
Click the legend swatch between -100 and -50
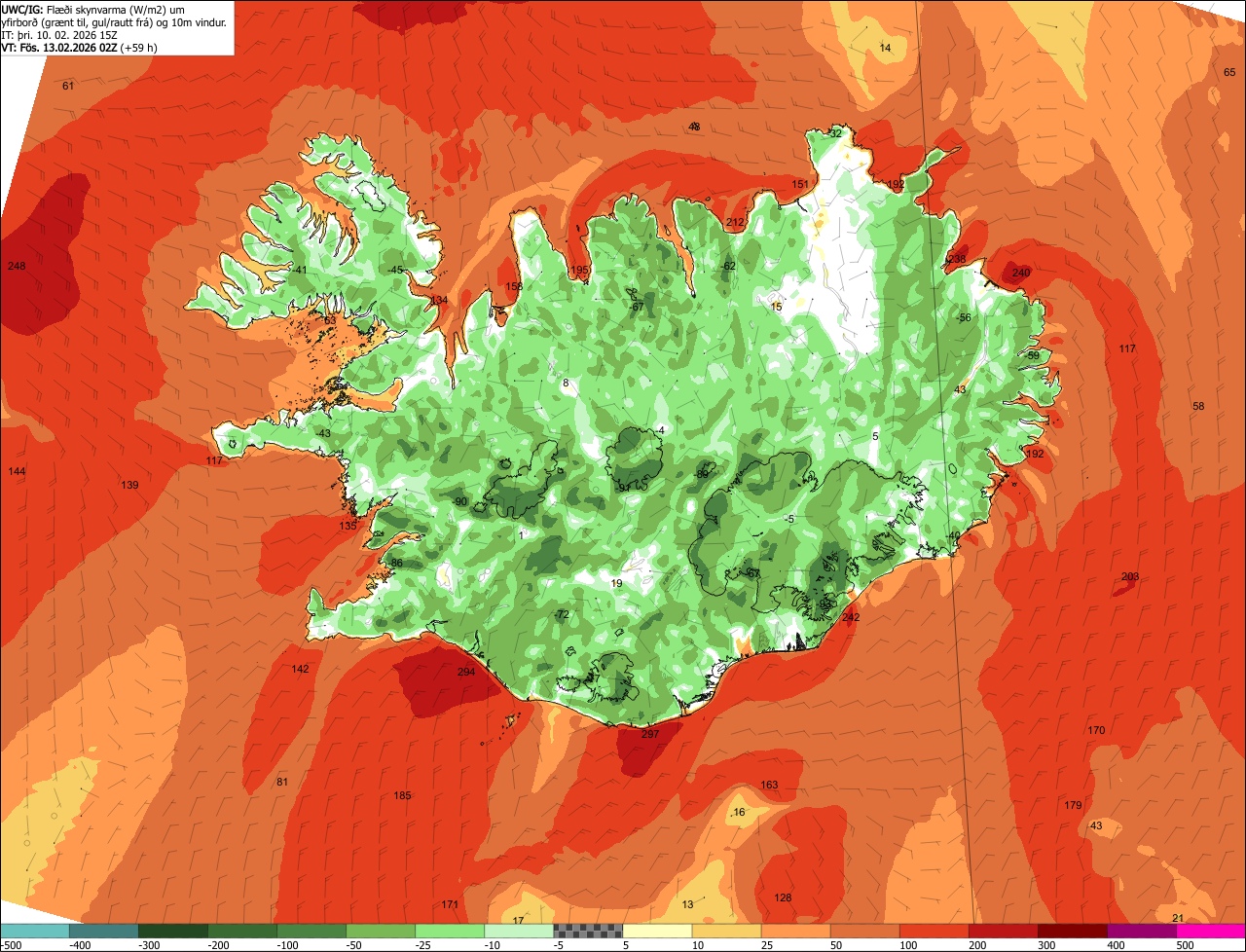click(311, 931)
